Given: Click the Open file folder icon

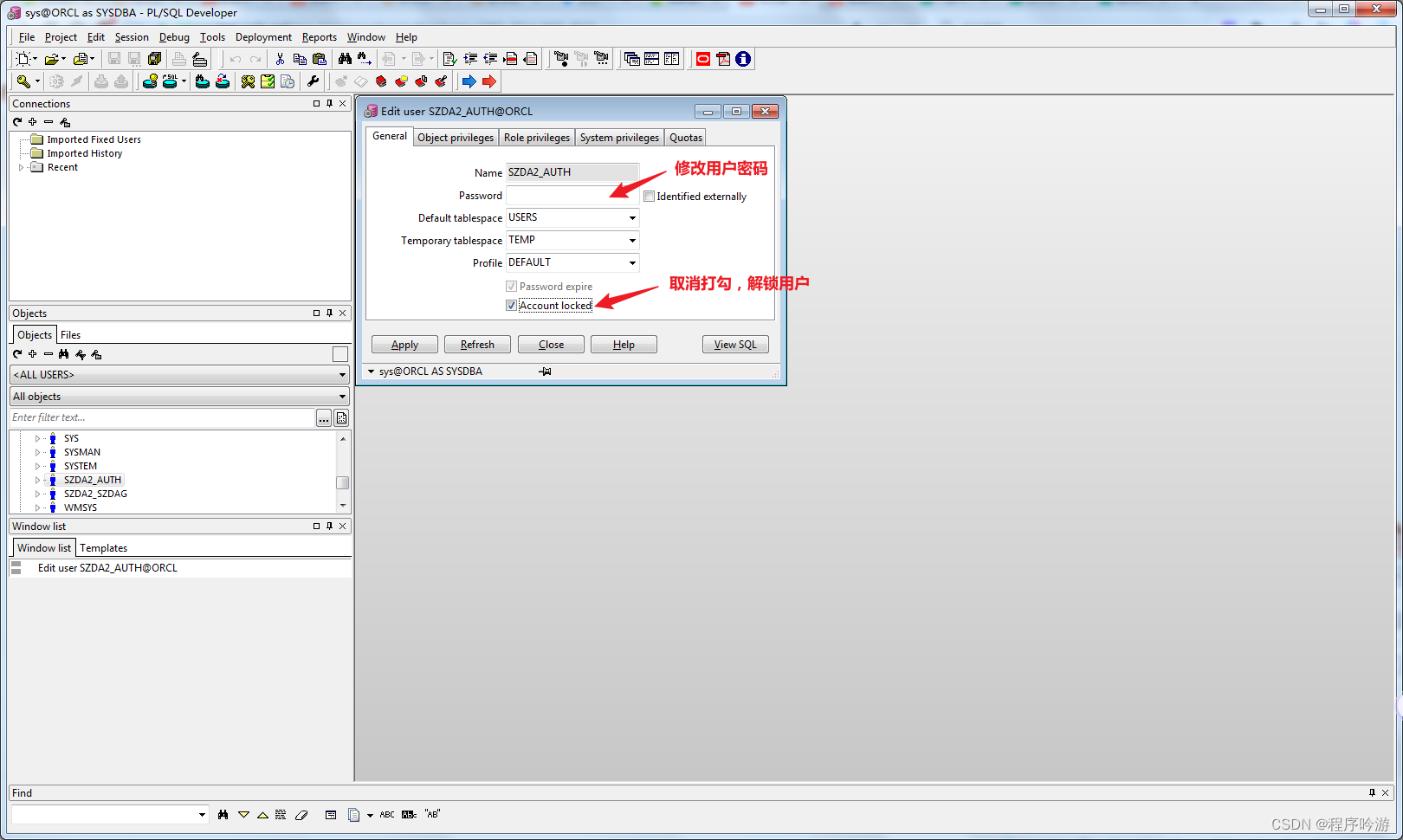Looking at the screenshot, I should pyautogui.click(x=52, y=59).
